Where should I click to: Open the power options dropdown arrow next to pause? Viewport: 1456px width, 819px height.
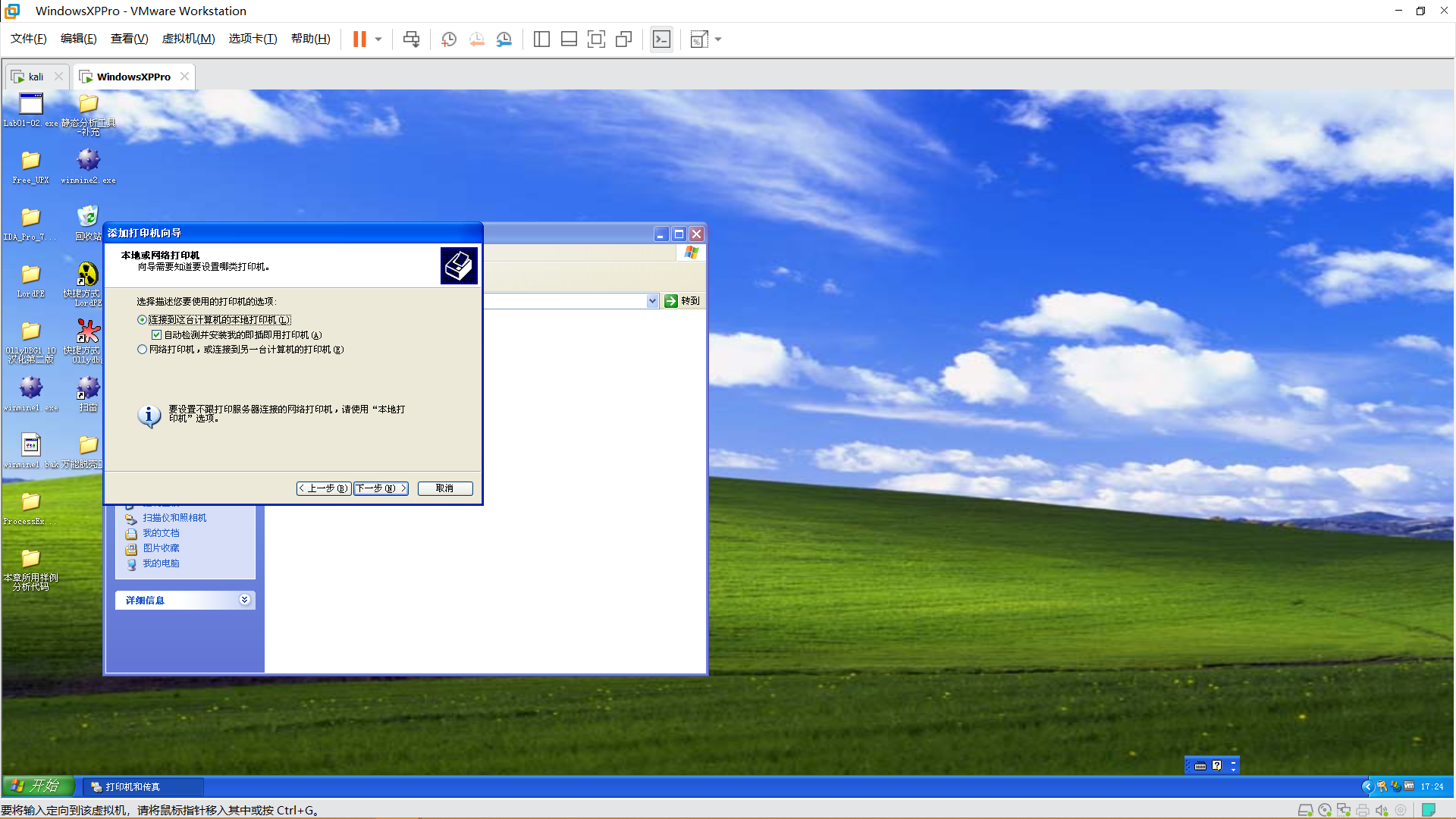(378, 39)
